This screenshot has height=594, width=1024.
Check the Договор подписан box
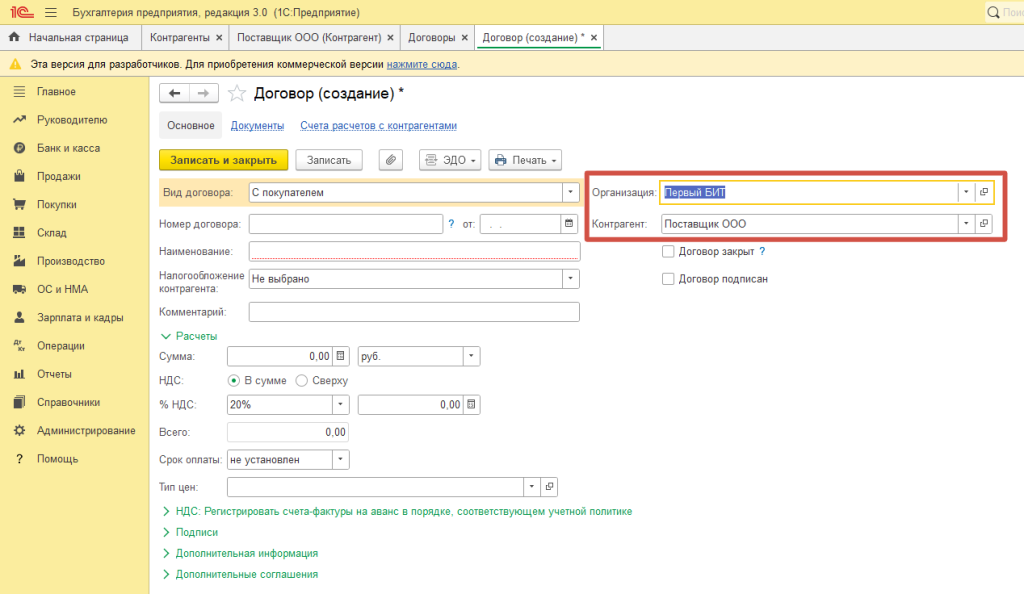click(x=668, y=279)
